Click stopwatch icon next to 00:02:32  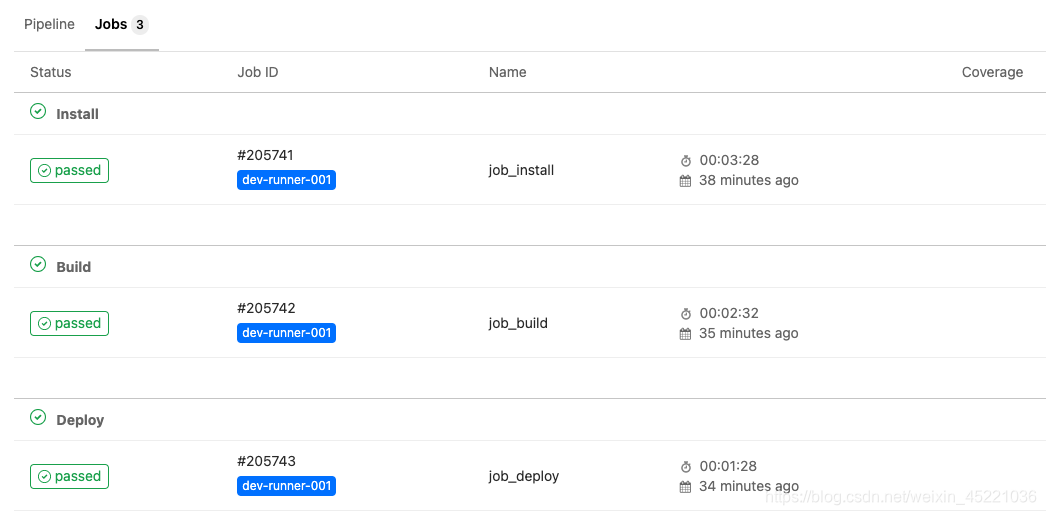pyautogui.click(x=686, y=314)
